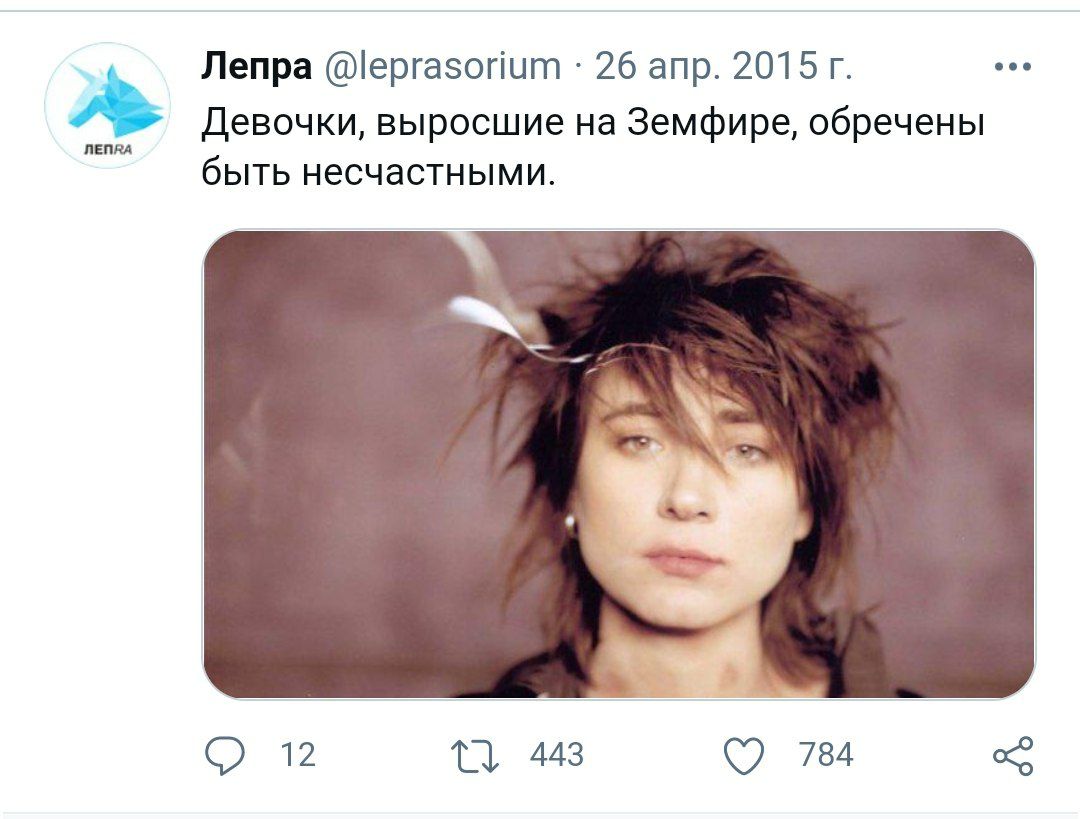View the 784 likes count
1080x819 pixels.
[x=826, y=755]
